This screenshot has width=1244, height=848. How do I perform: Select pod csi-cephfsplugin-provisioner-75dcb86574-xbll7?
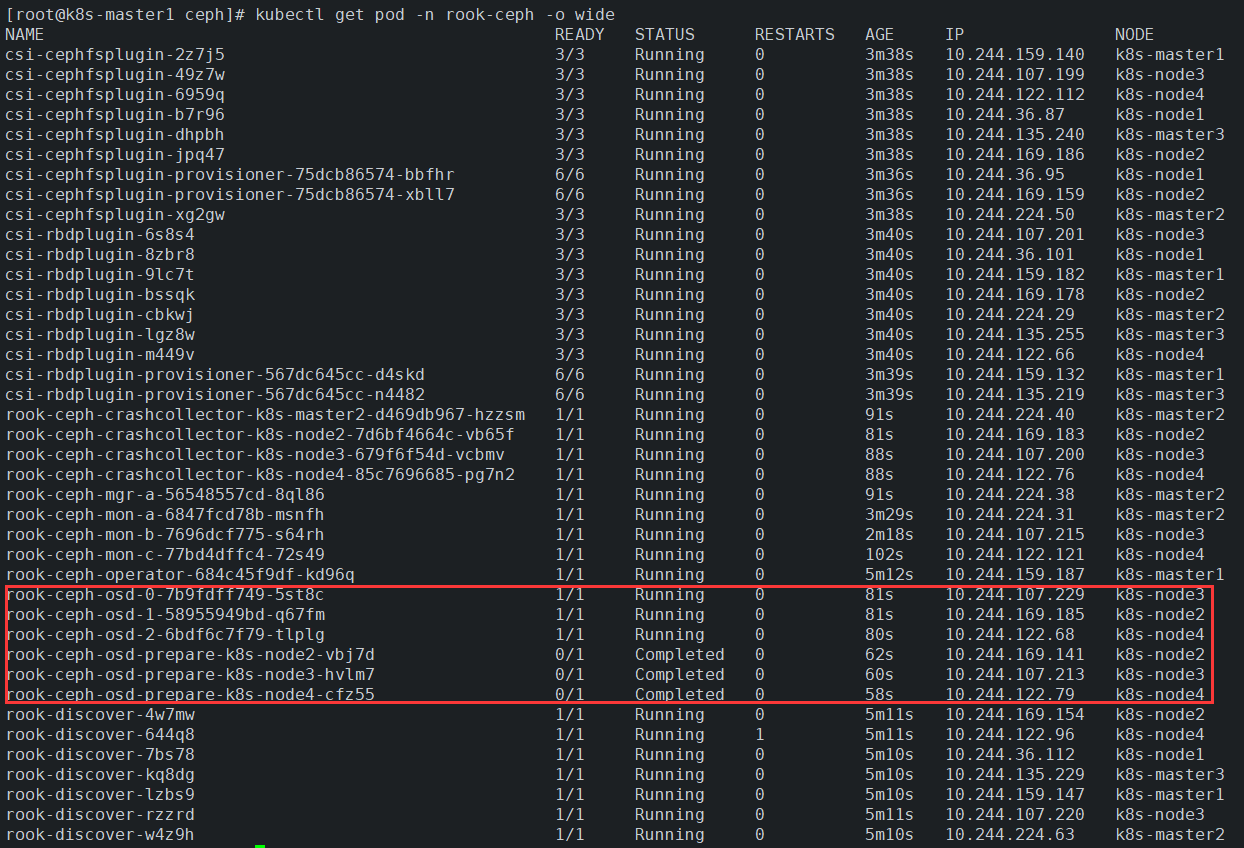click(230, 194)
